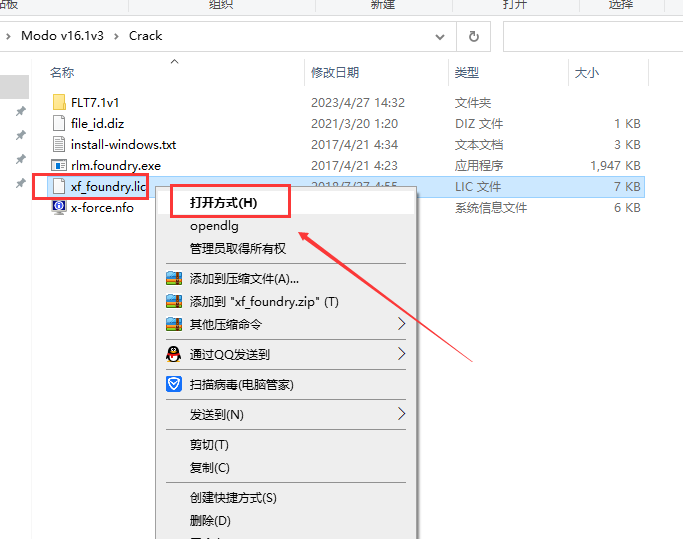
Task: Choose 通过QQ发送到 menu entry
Action: [230, 354]
